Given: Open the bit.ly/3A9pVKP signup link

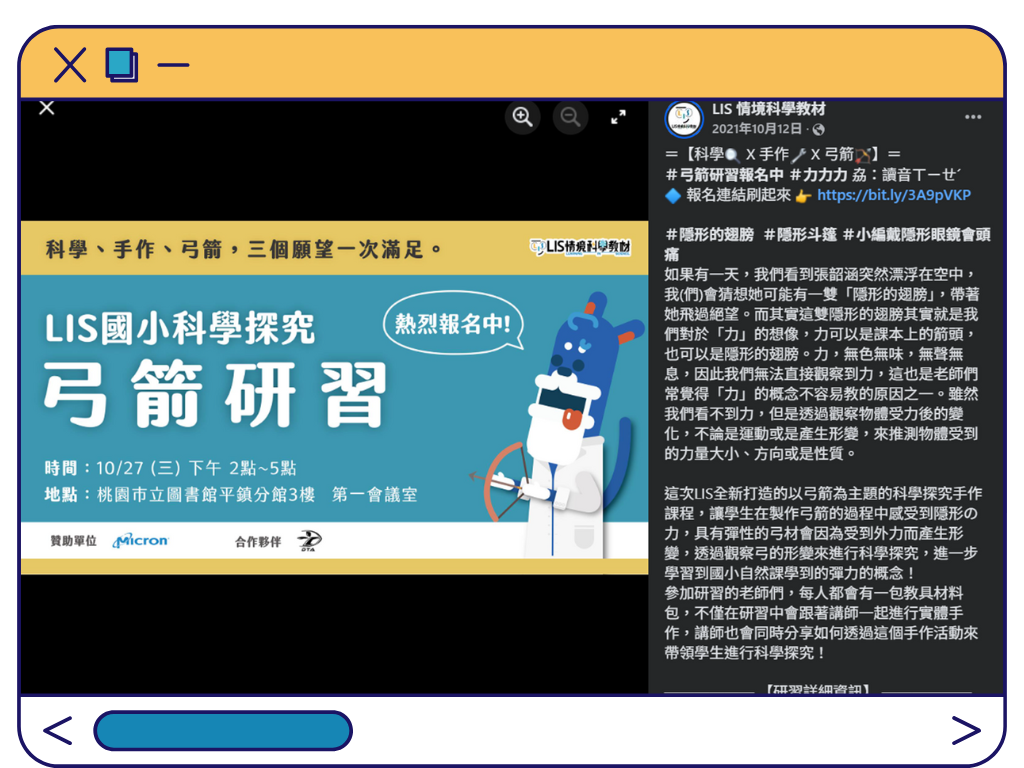Looking at the screenshot, I should coord(893,195).
